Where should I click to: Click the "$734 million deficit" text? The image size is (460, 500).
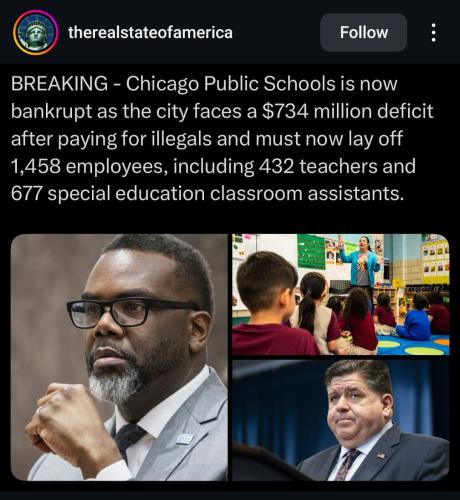pyautogui.click(x=348, y=111)
